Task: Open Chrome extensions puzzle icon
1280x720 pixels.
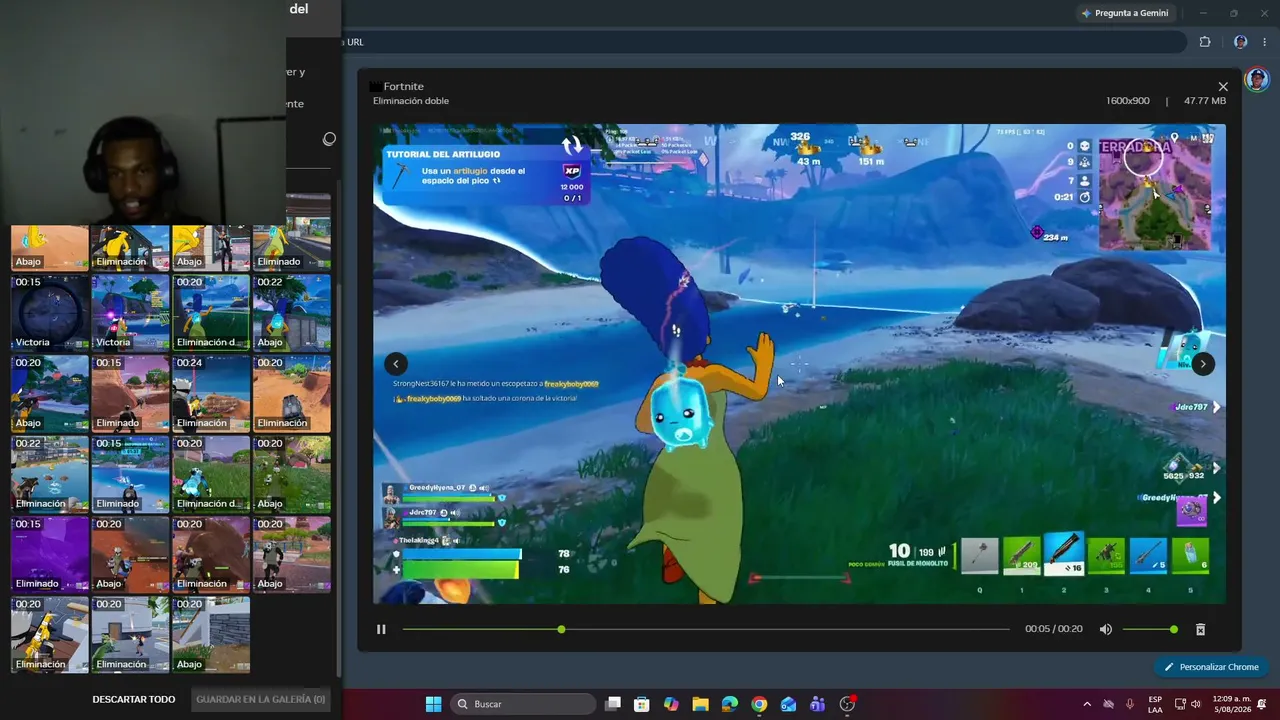Action: 1205,42
